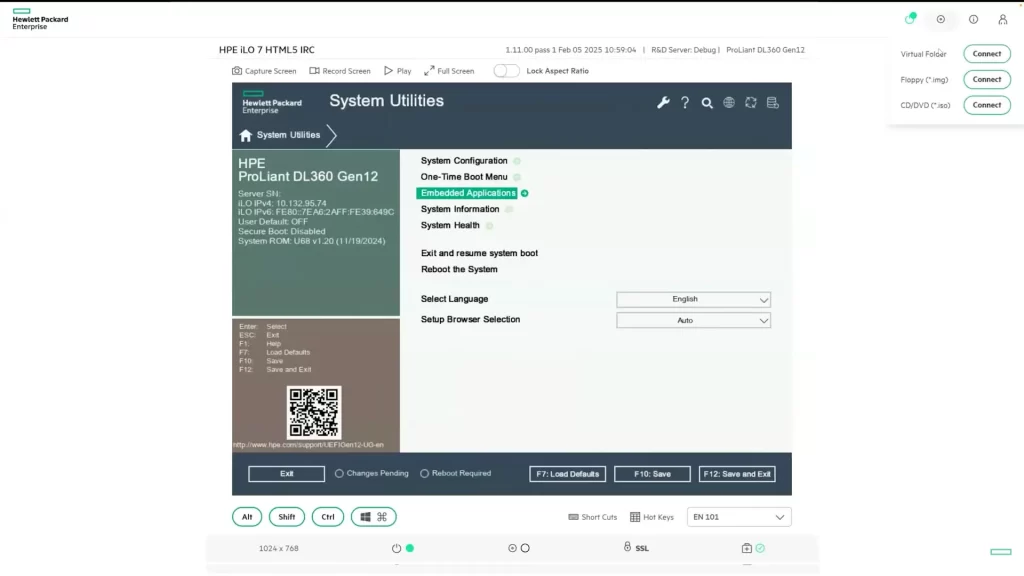This screenshot has width=1024, height=576.
Task: Open One-Time Boot Menu
Action: (x=464, y=177)
